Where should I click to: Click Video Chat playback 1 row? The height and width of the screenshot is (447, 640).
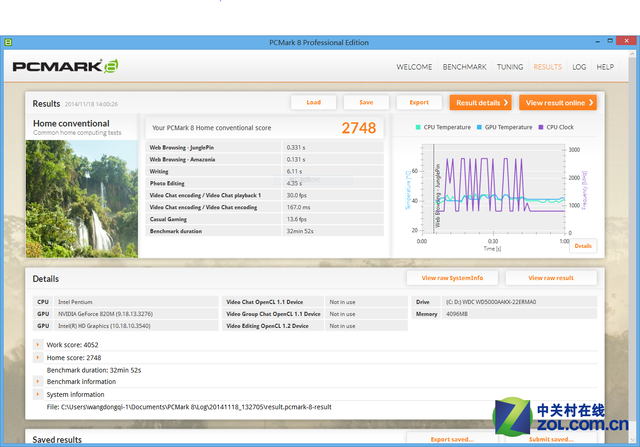click(264, 195)
